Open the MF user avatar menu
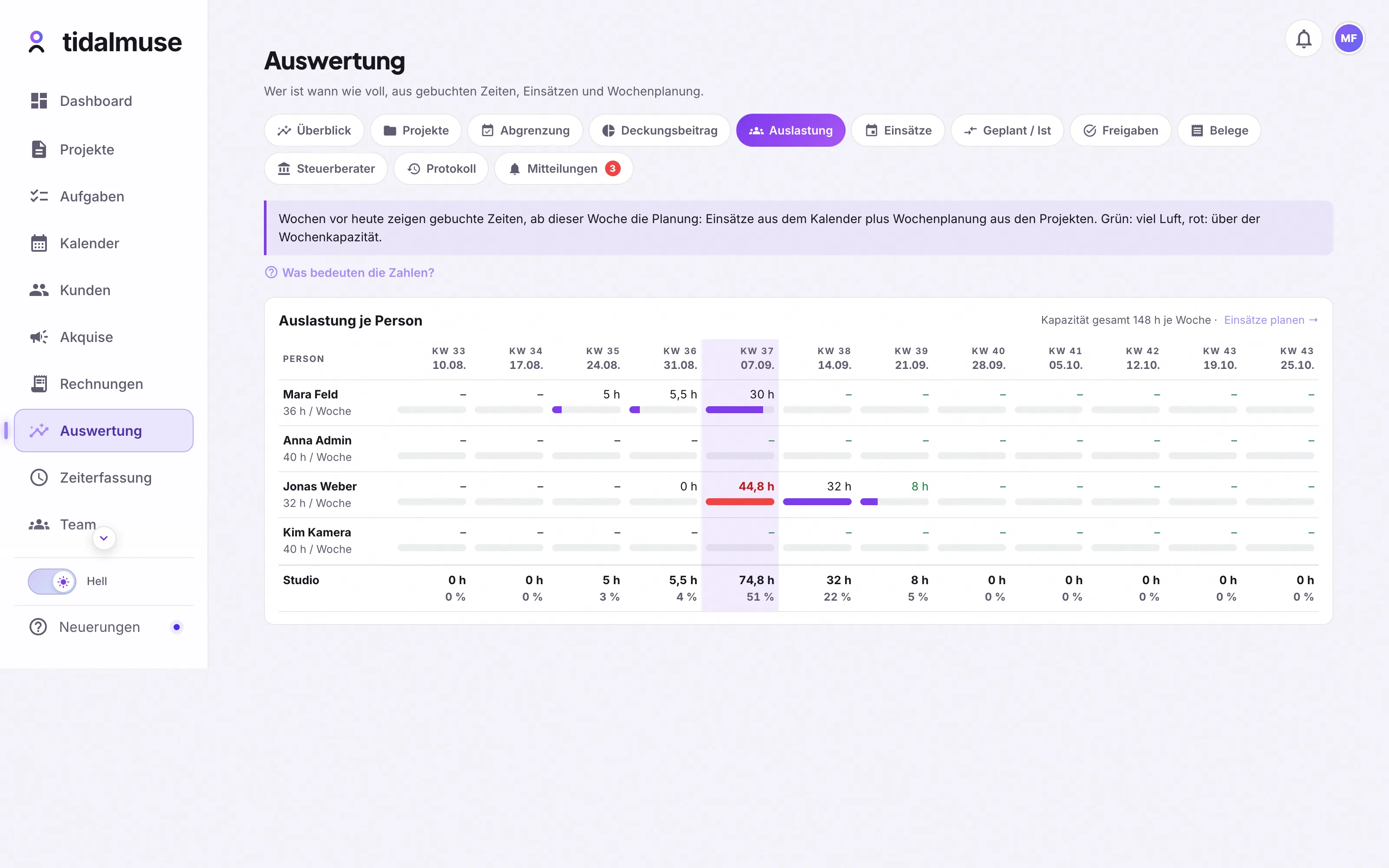Screen dimensions: 1389x868 point(1348,39)
